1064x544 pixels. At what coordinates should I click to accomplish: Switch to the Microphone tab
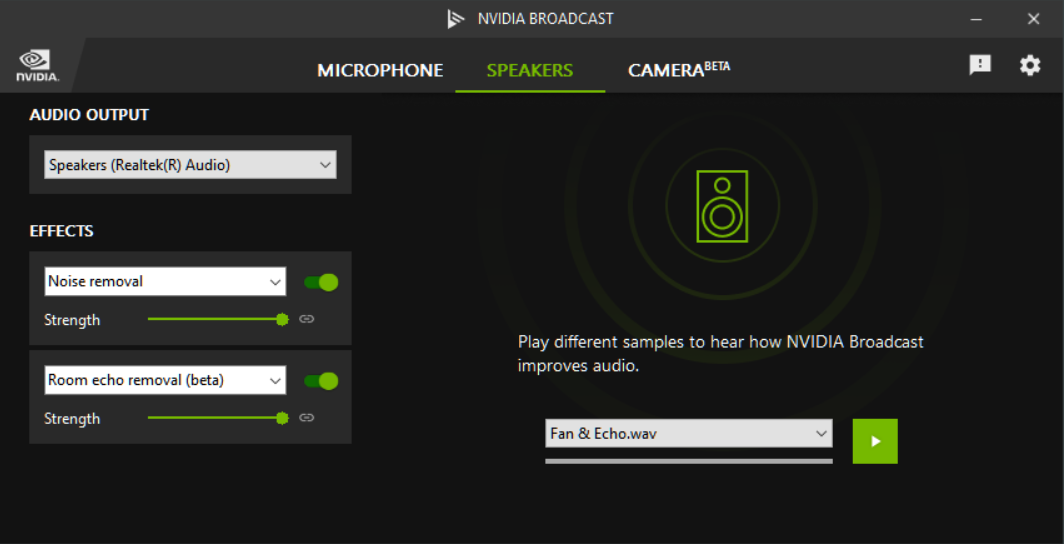[380, 71]
